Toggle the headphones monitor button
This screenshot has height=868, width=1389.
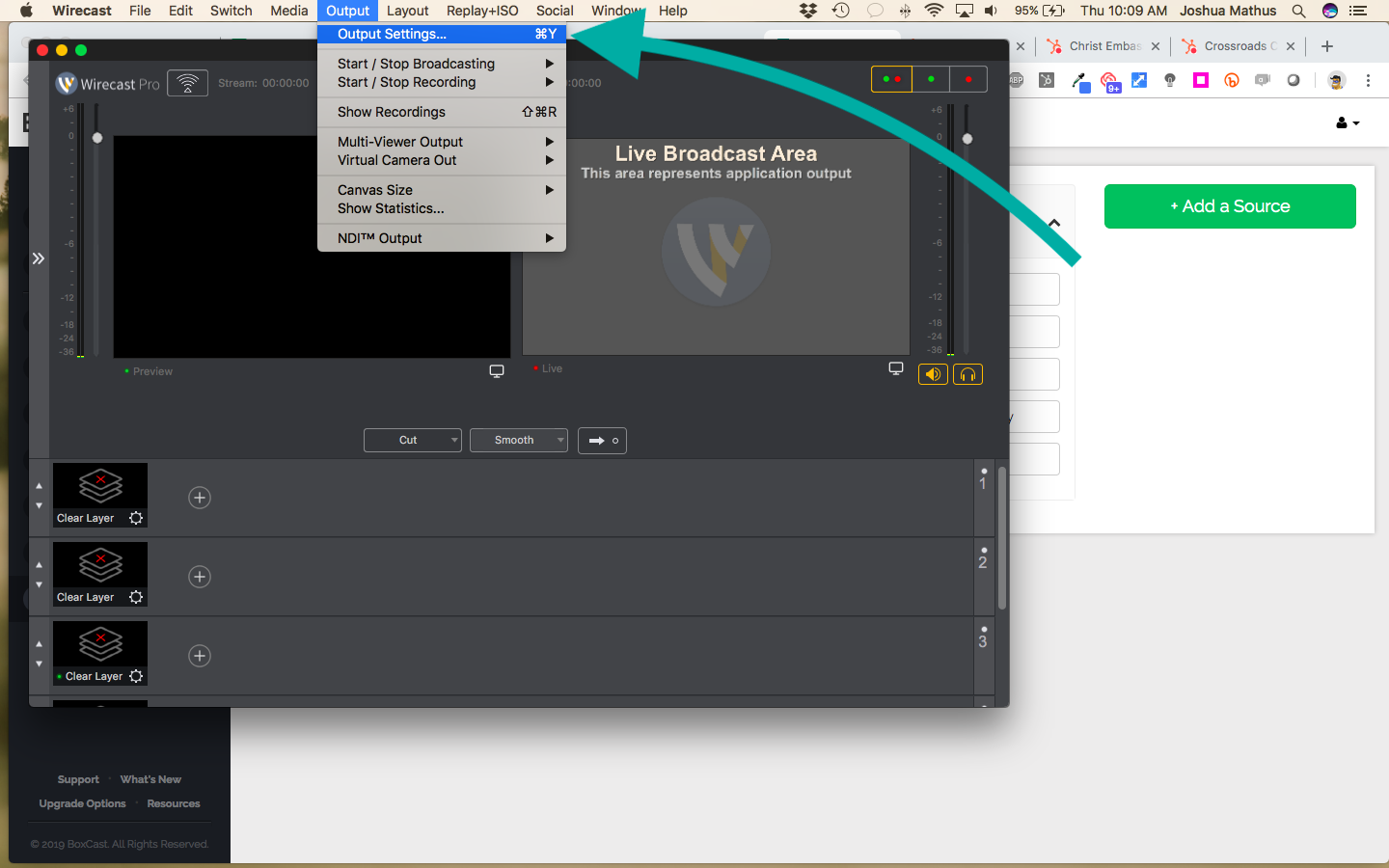point(967,374)
